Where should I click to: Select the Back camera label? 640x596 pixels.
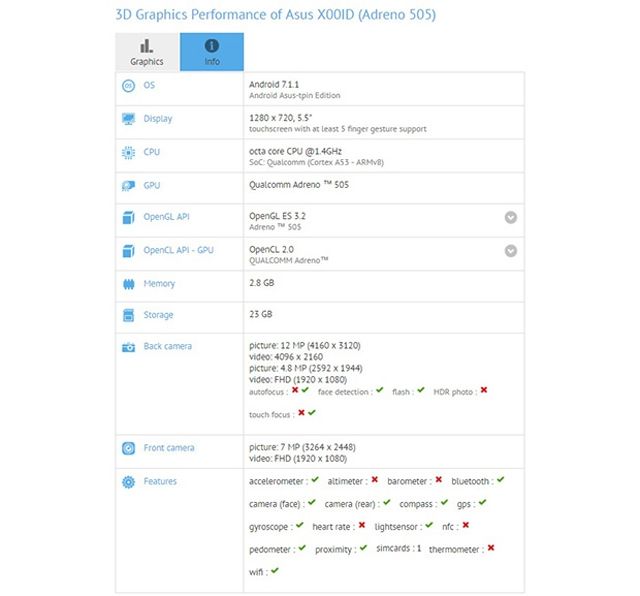167,347
